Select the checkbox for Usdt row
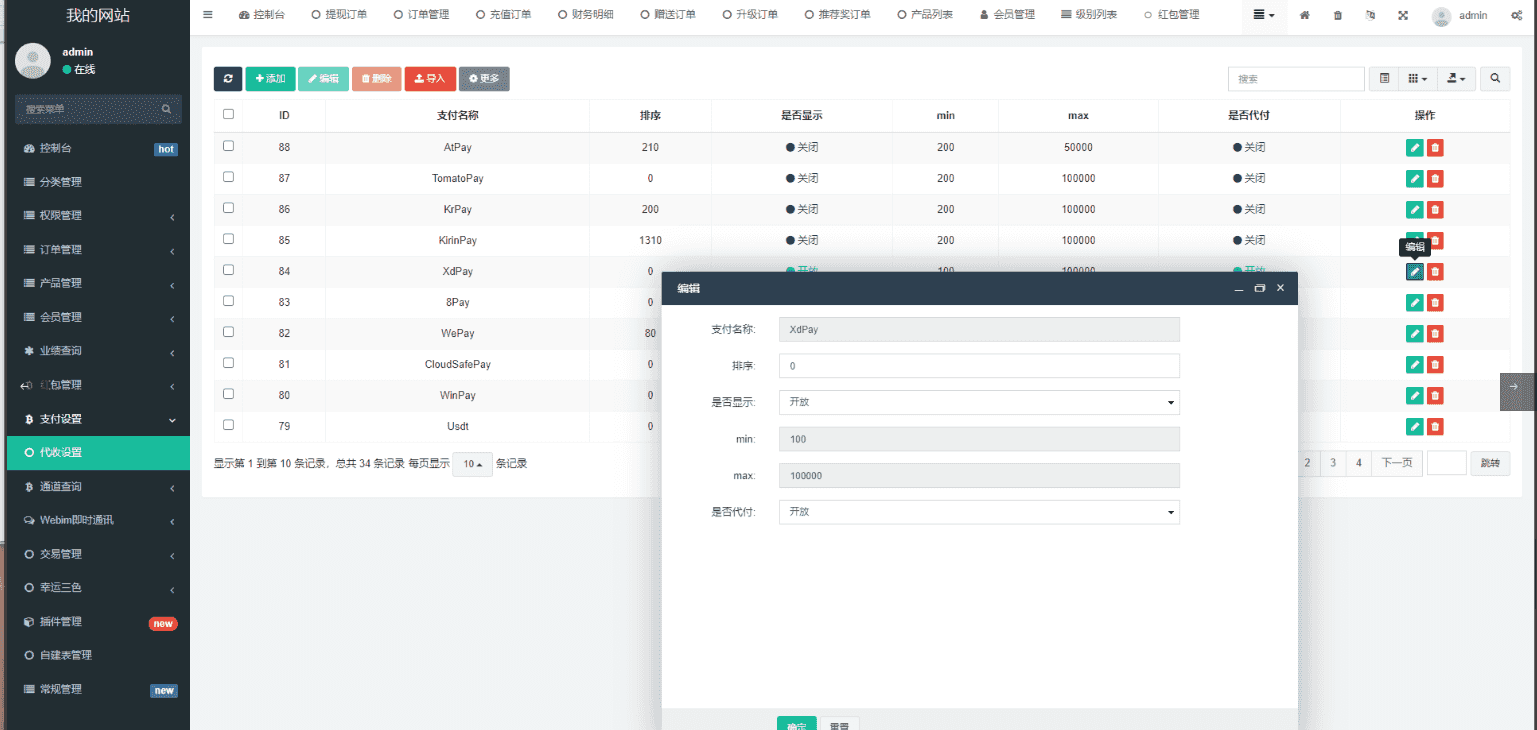 [x=228, y=425]
